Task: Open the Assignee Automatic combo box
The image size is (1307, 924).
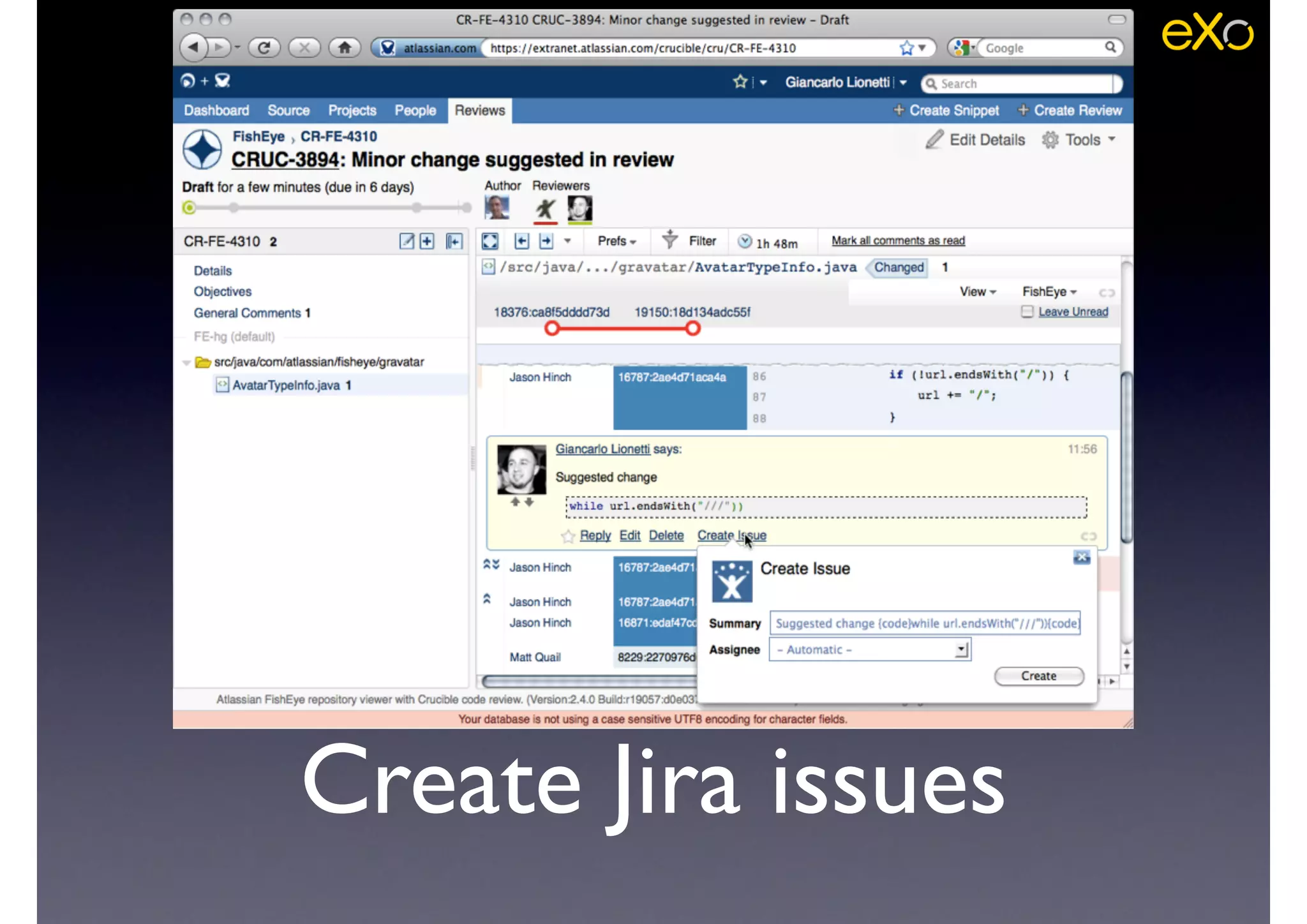Action: coord(870,650)
